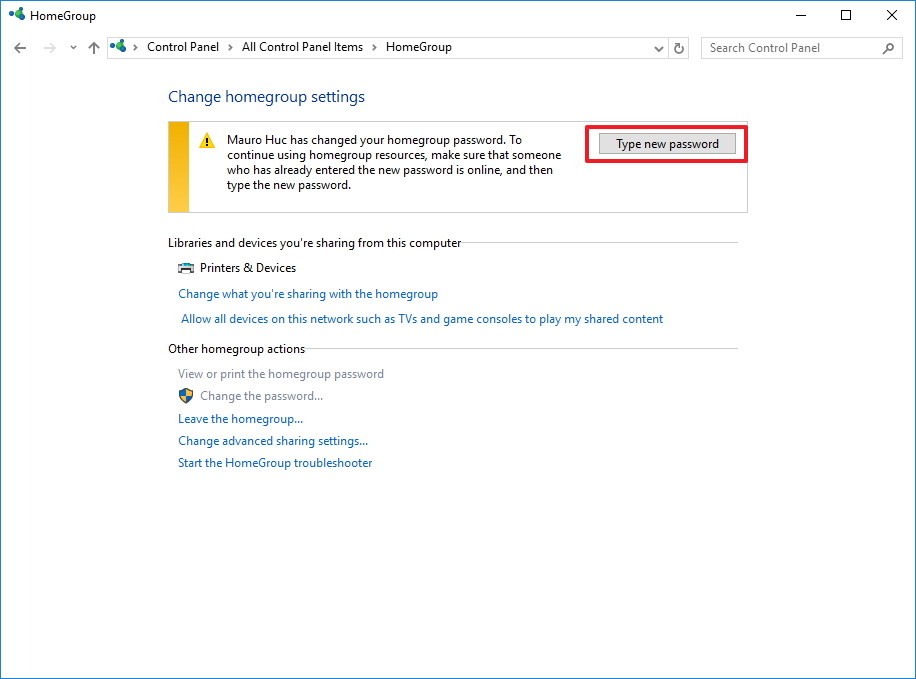Click the up one level arrow

93,47
